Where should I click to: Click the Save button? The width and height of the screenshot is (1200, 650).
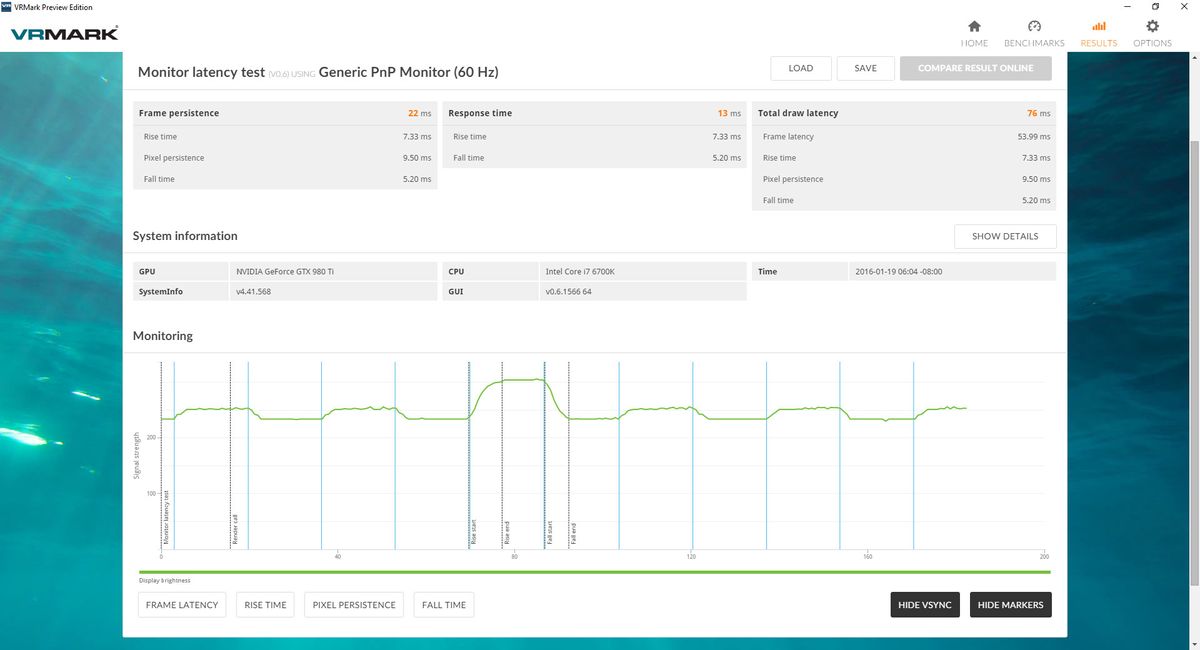coord(865,68)
